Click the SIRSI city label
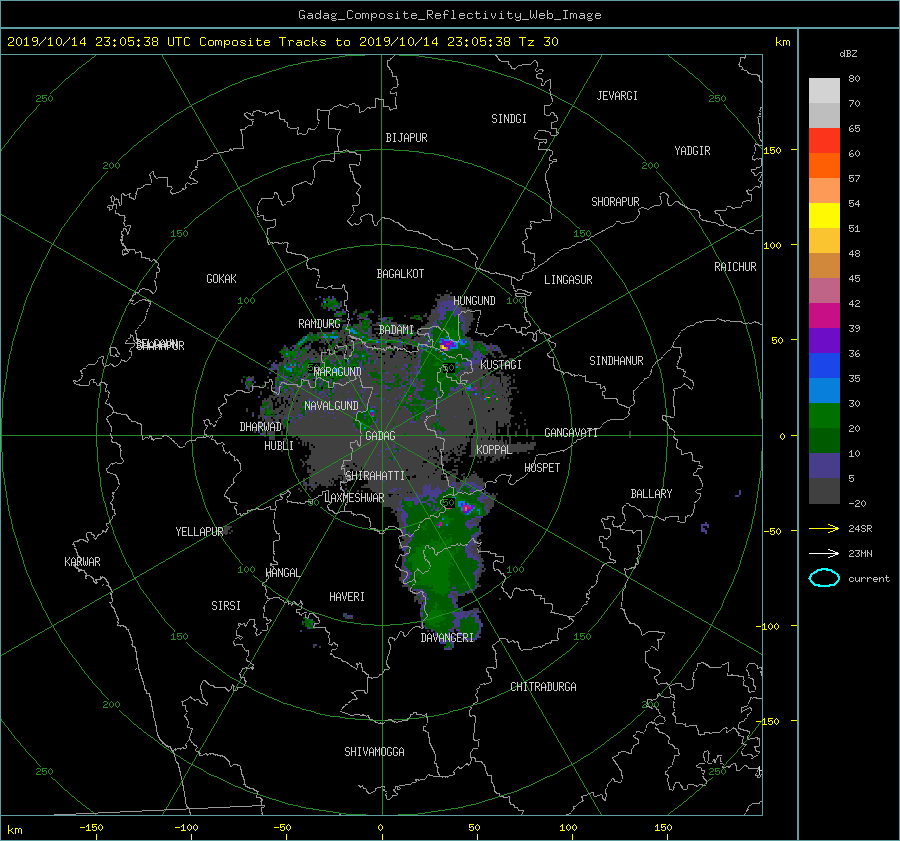 tap(226, 606)
